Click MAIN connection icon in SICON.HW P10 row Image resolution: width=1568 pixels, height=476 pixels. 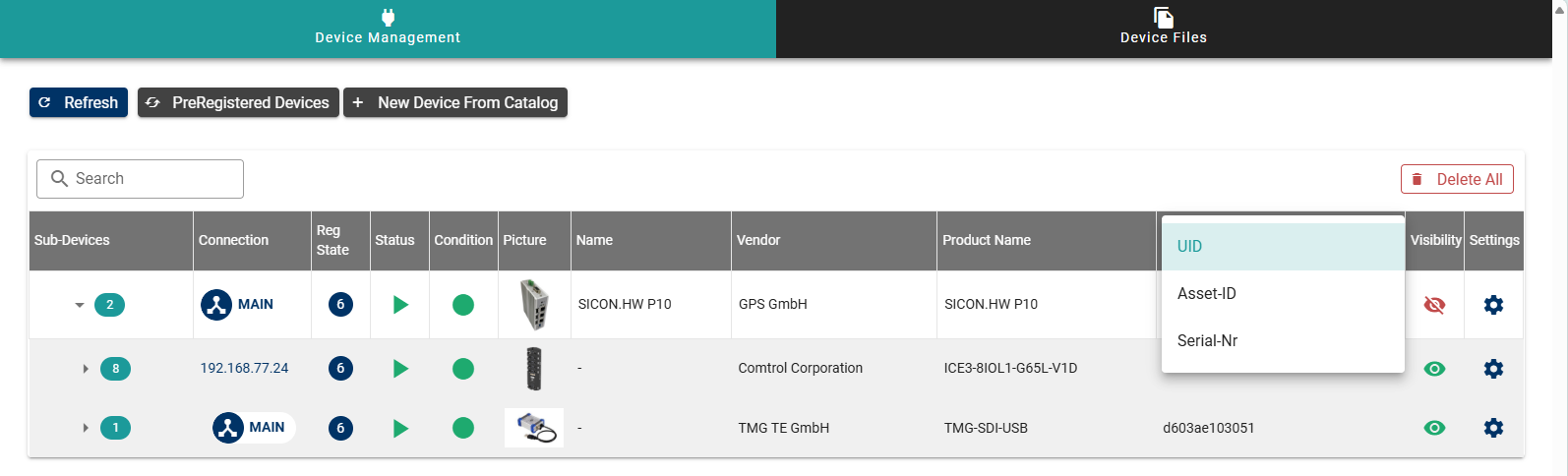click(x=216, y=305)
